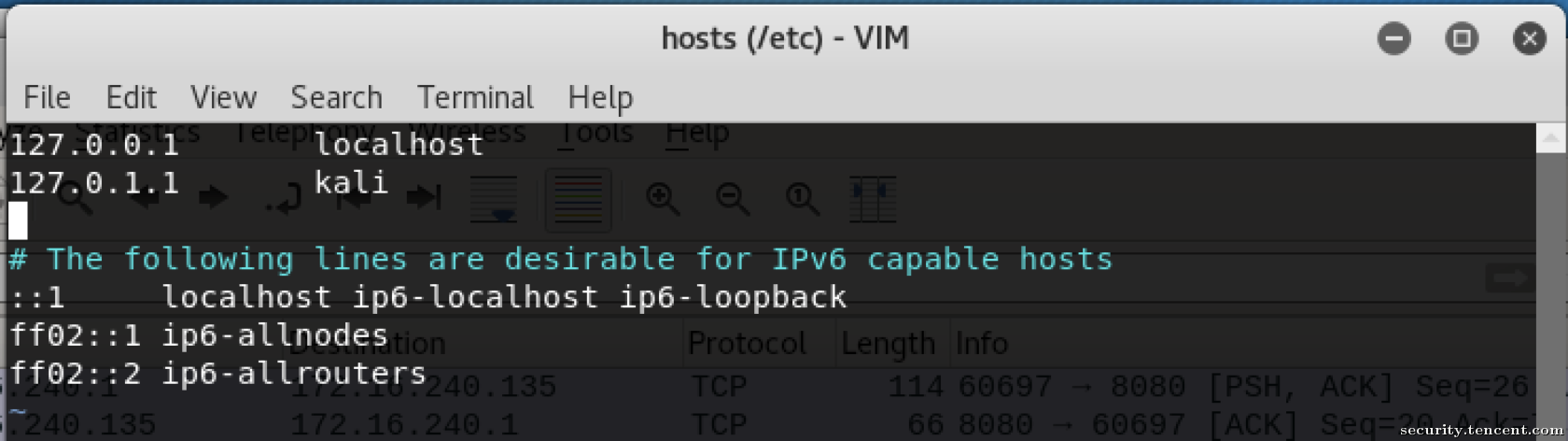Click the scrollbar up arrow
The image size is (1568, 441).
tap(1550, 139)
